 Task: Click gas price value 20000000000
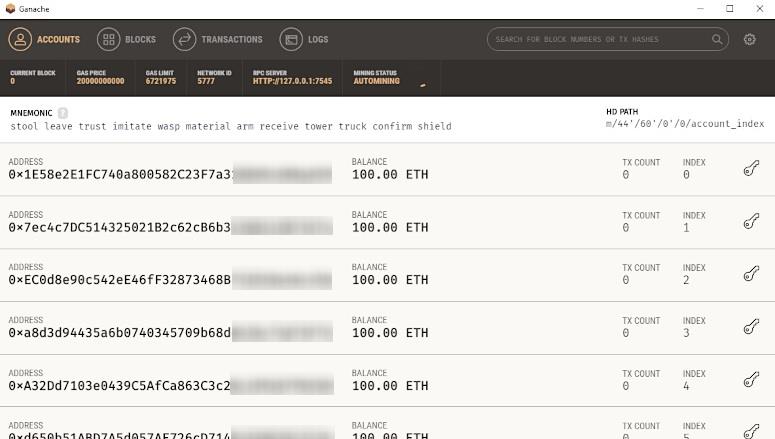[100, 81]
